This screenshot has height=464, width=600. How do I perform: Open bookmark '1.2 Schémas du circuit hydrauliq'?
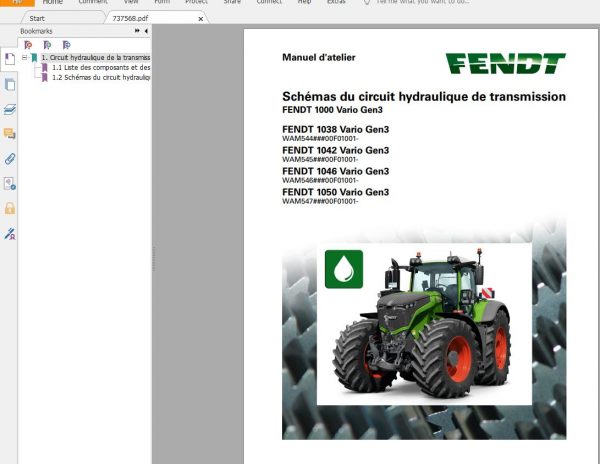click(x=101, y=78)
